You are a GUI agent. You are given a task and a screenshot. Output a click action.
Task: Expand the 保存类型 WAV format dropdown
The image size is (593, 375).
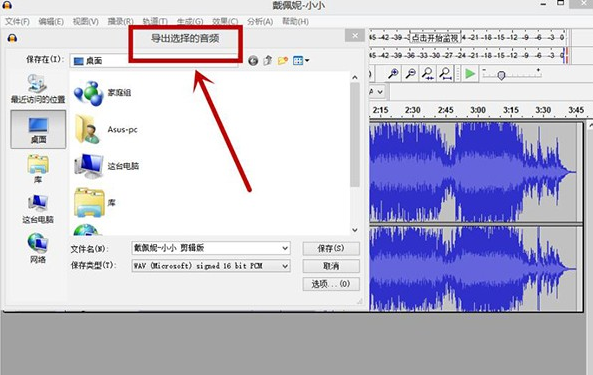pos(211,266)
